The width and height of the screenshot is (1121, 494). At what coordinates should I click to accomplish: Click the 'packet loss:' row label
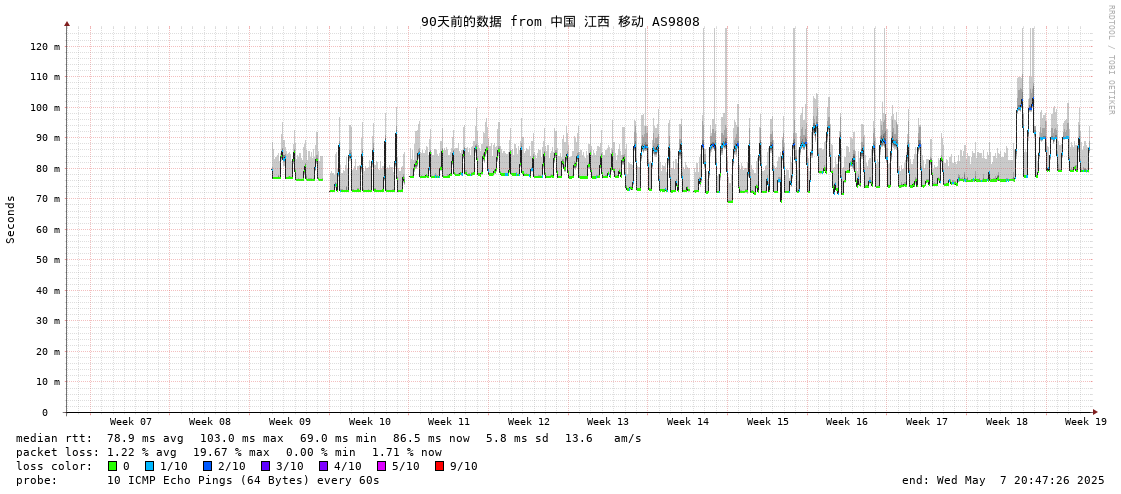[57, 453]
